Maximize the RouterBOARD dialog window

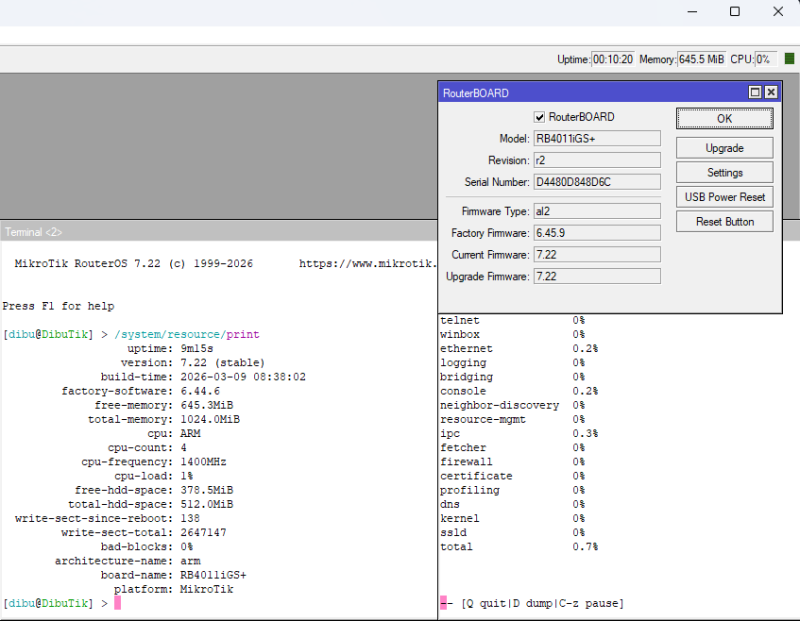pyautogui.click(x=756, y=92)
